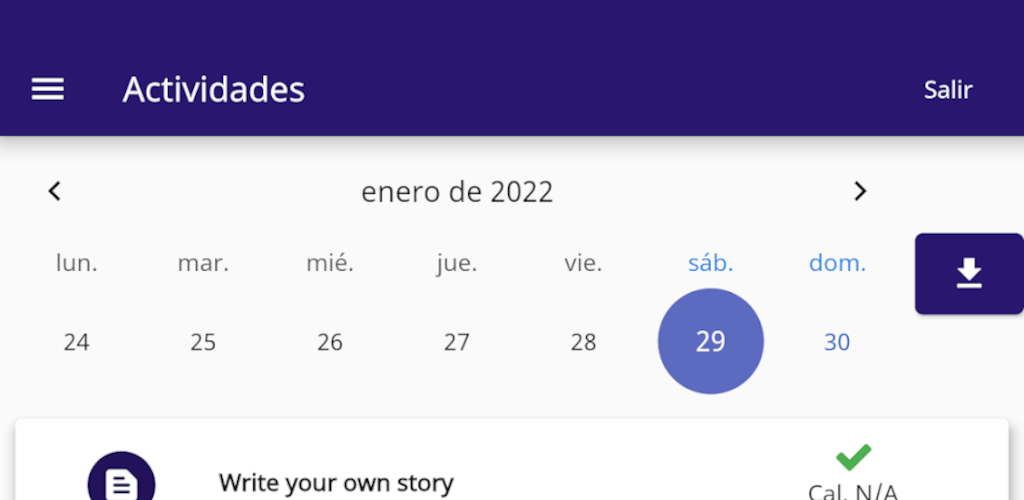
Task: Click the sáb. weekday header
Action: tap(711, 263)
